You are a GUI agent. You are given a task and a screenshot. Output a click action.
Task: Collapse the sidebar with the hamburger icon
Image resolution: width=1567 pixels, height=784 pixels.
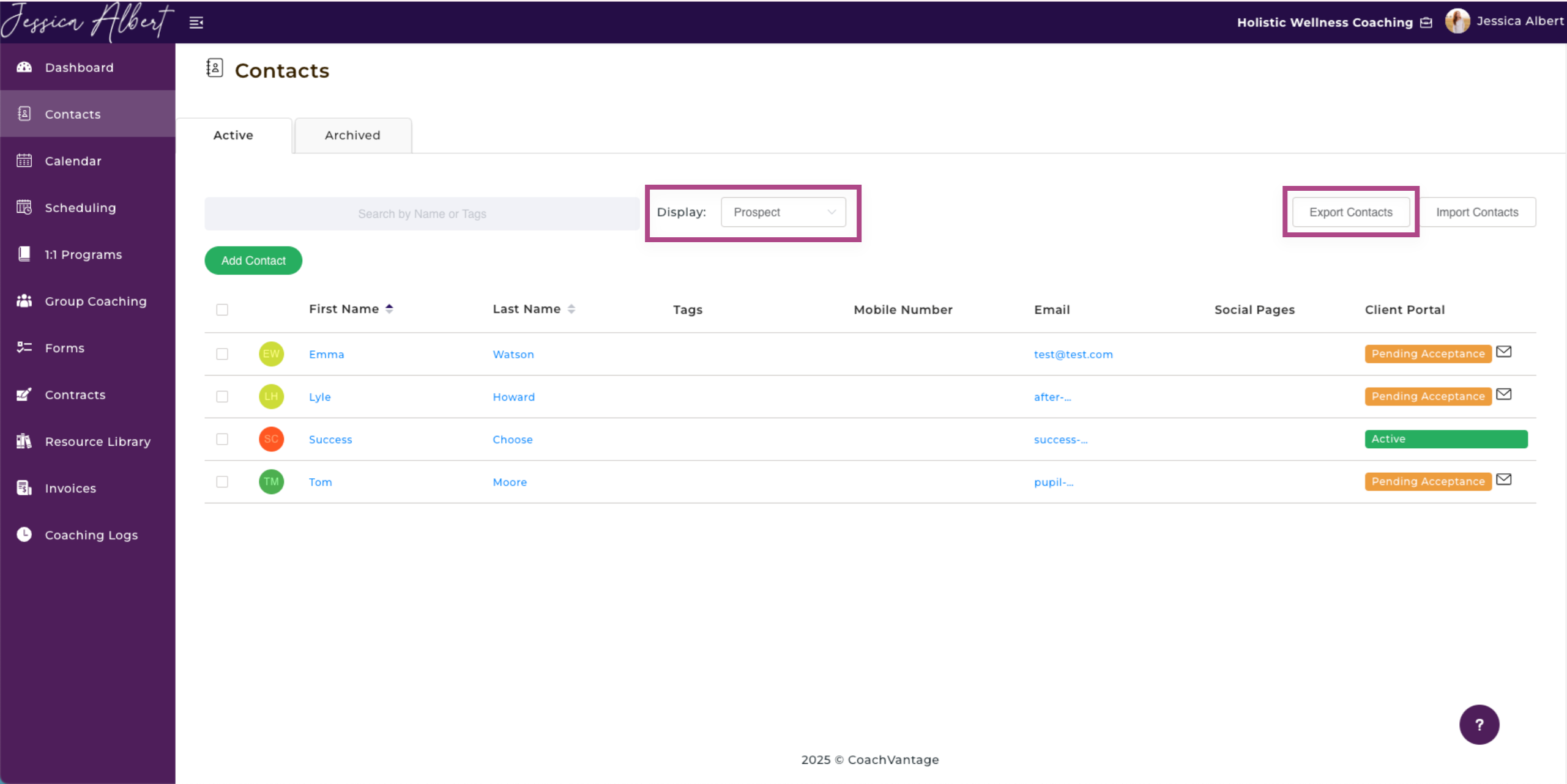pyautogui.click(x=196, y=23)
